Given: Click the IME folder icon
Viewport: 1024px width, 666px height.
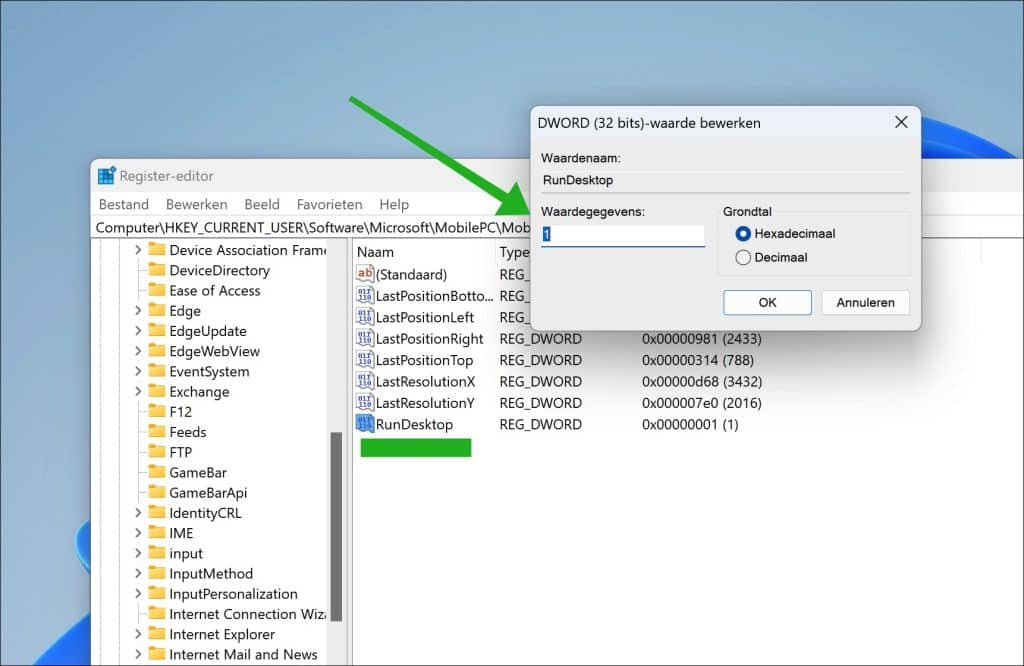Looking at the screenshot, I should coord(157,533).
